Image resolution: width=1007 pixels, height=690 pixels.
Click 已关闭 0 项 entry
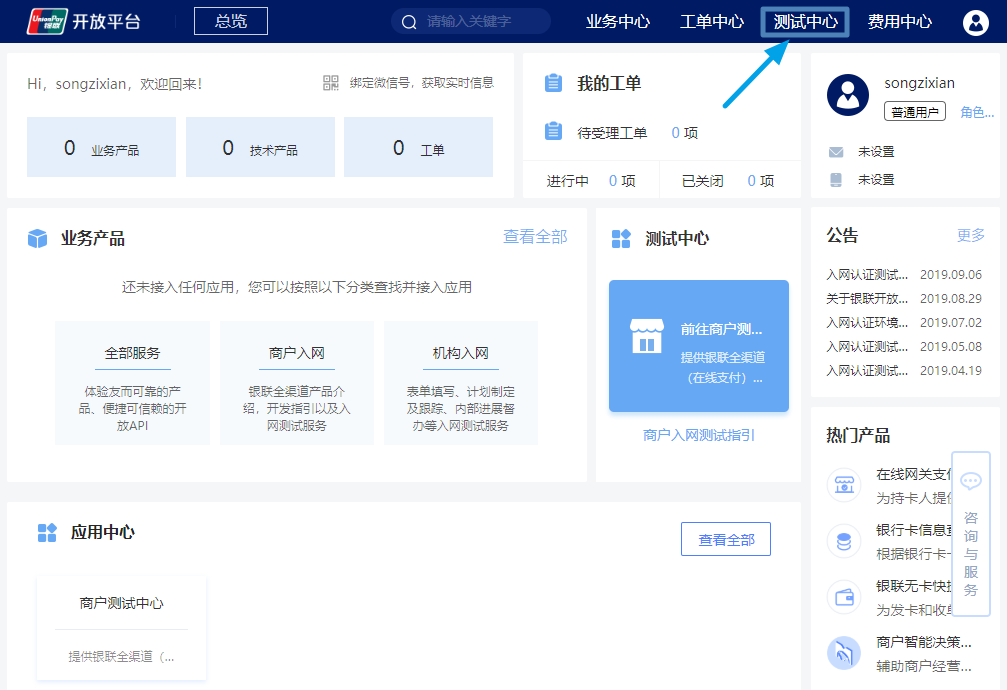[x=728, y=181]
